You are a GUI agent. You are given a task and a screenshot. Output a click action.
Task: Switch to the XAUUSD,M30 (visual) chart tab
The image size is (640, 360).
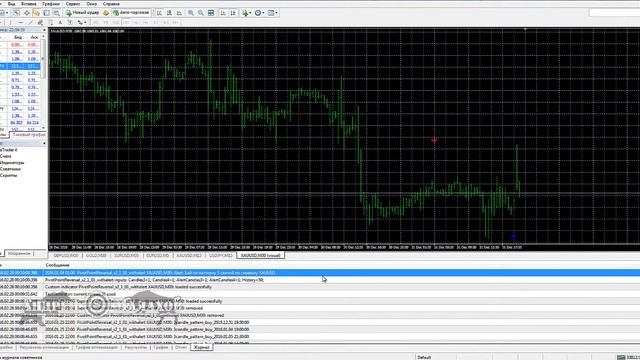pos(260,256)
